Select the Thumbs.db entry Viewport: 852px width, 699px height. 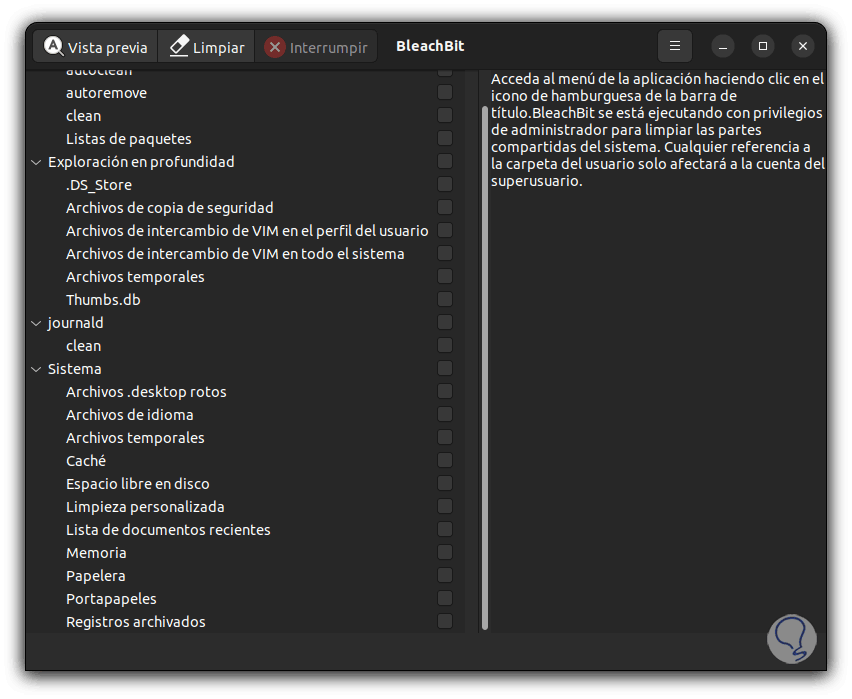point(103,299)
